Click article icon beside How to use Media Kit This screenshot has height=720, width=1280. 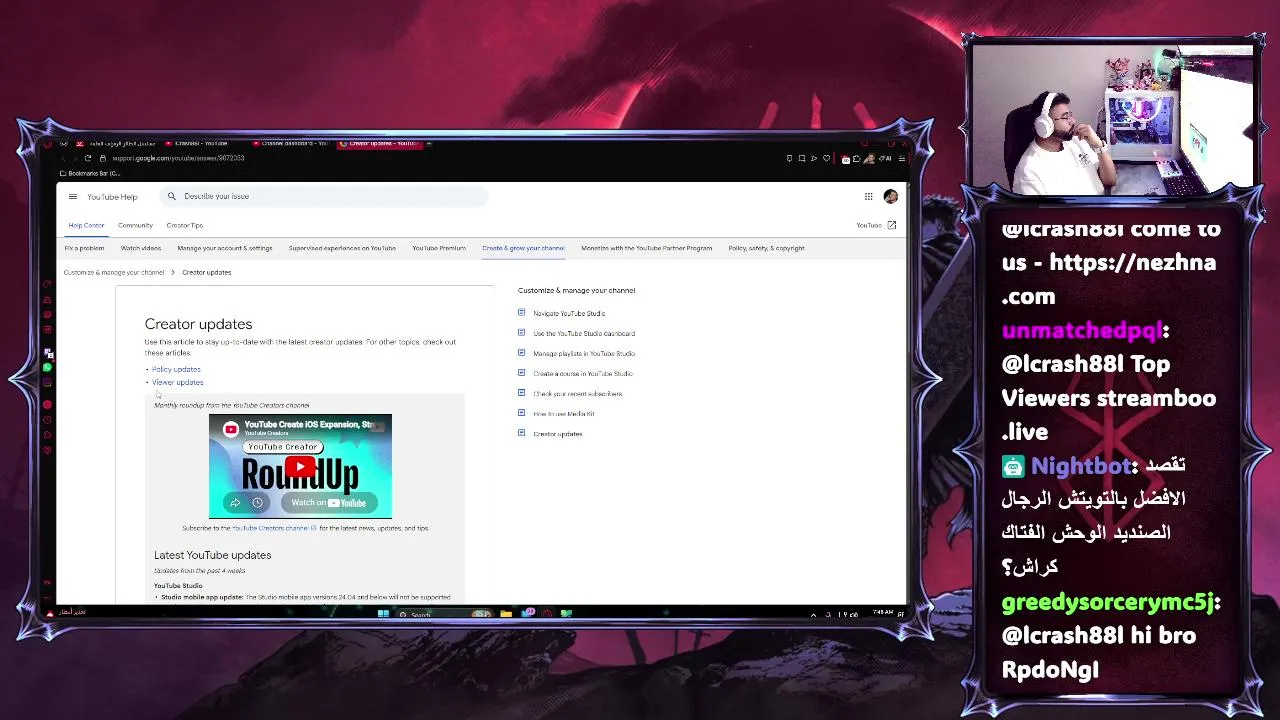[x=521, y=412]
